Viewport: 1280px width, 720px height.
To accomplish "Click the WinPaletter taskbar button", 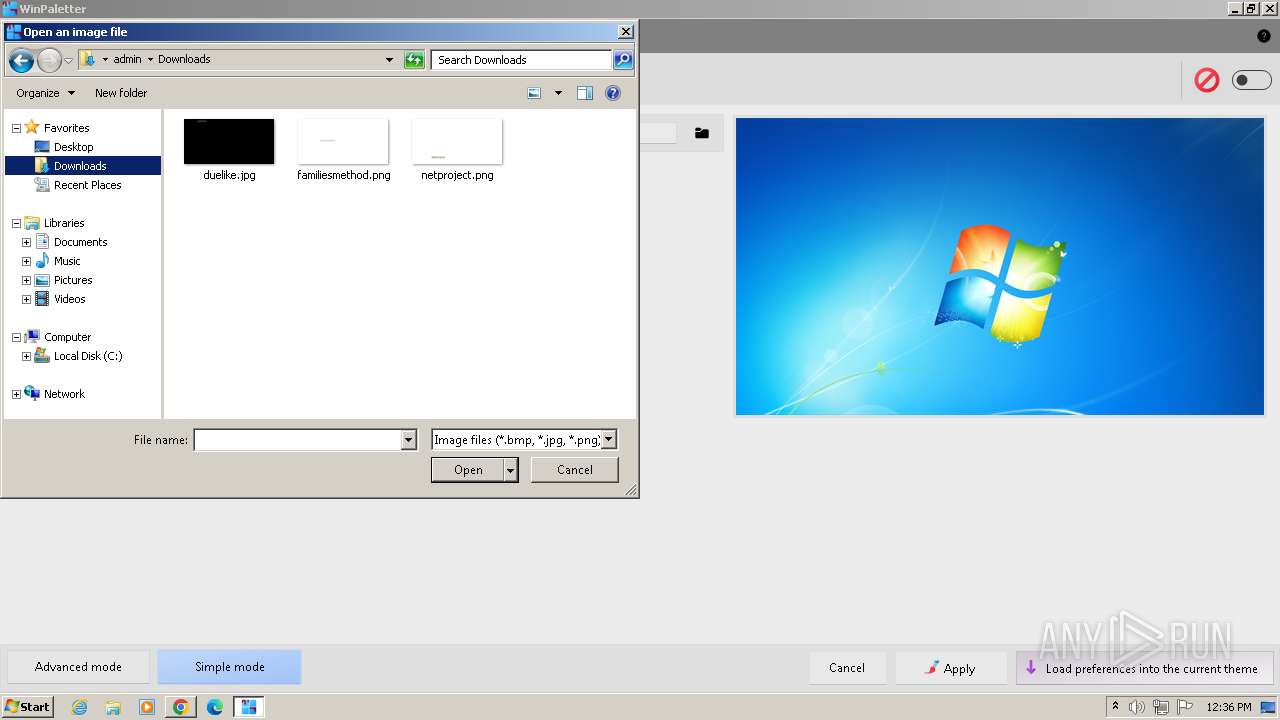I will 248,707.
